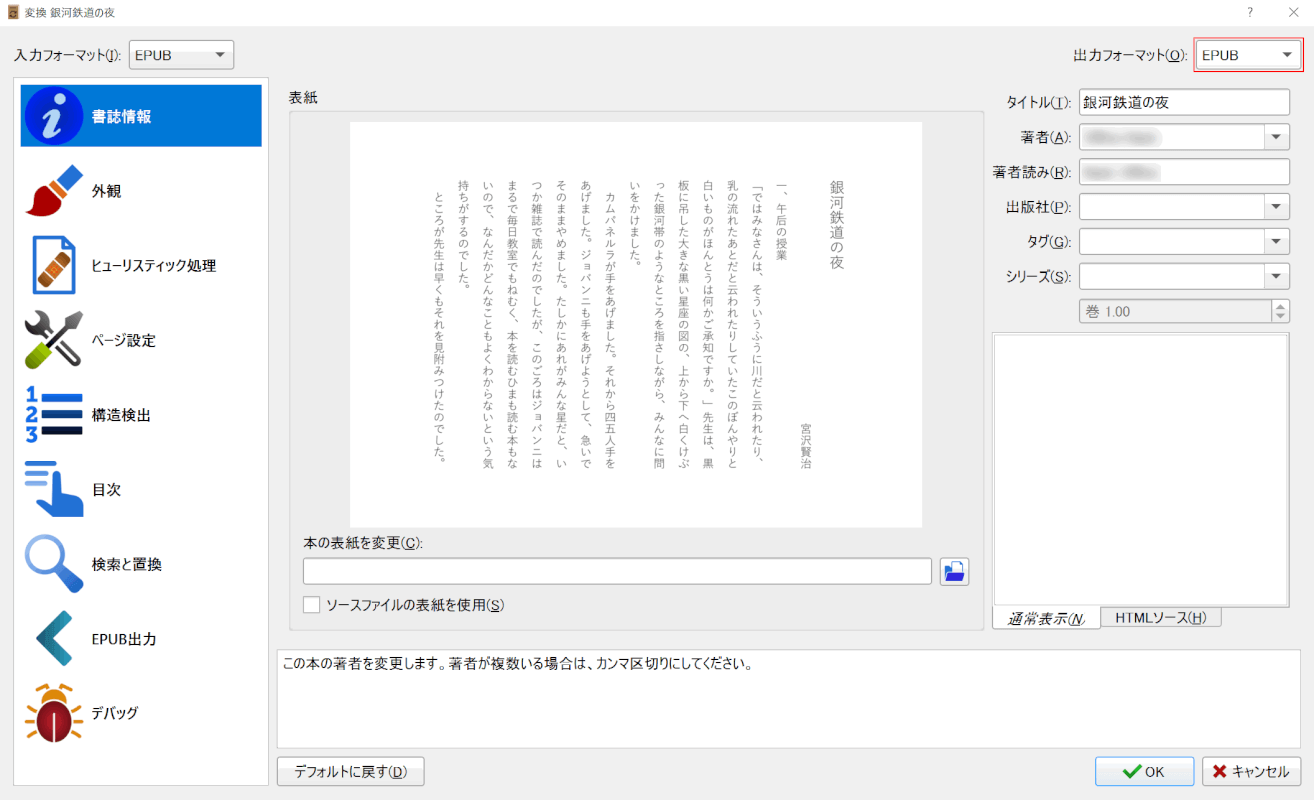Image resolution: width=1314 pixels, height=800 pixels.
Task: Click the browse cover file folder icon
Action: pos(954,571)
